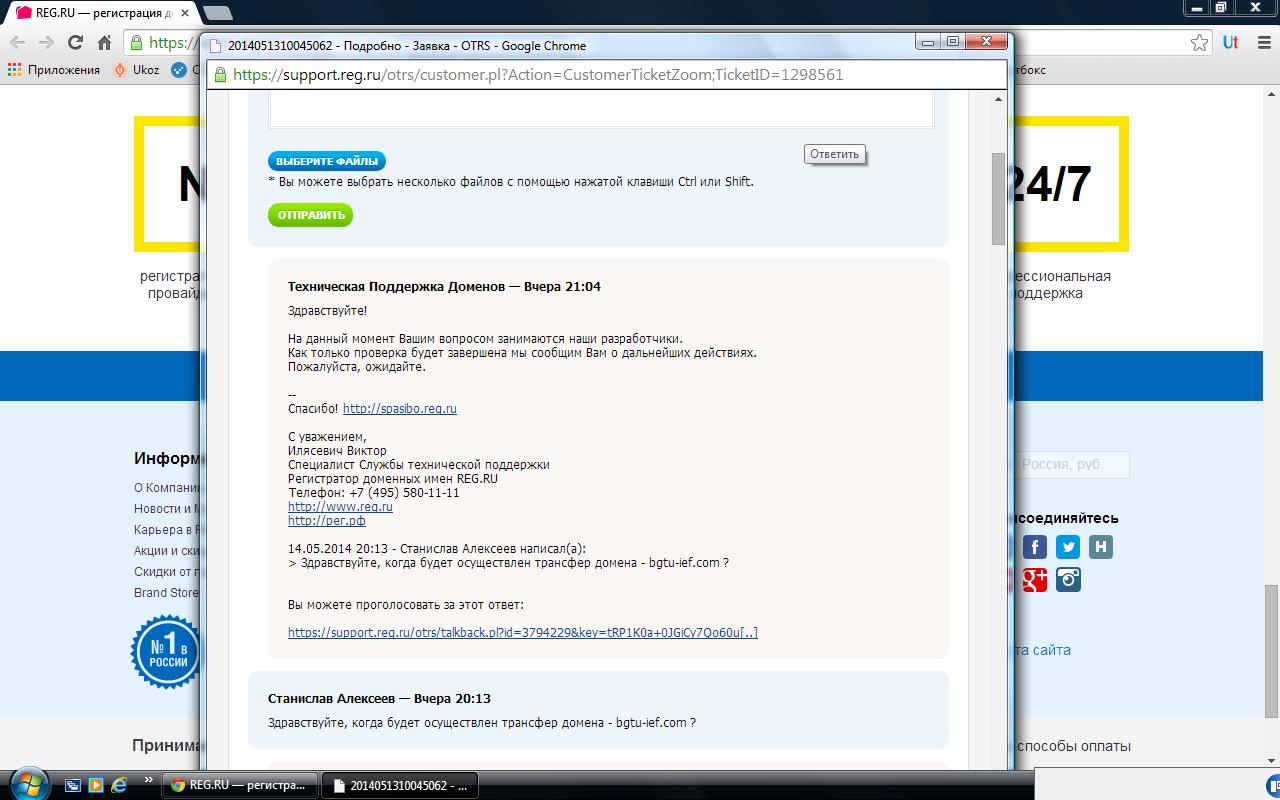Open the Ukoz bookmark
Viewport: 1280px width, 800px height.
pos(137,70)
